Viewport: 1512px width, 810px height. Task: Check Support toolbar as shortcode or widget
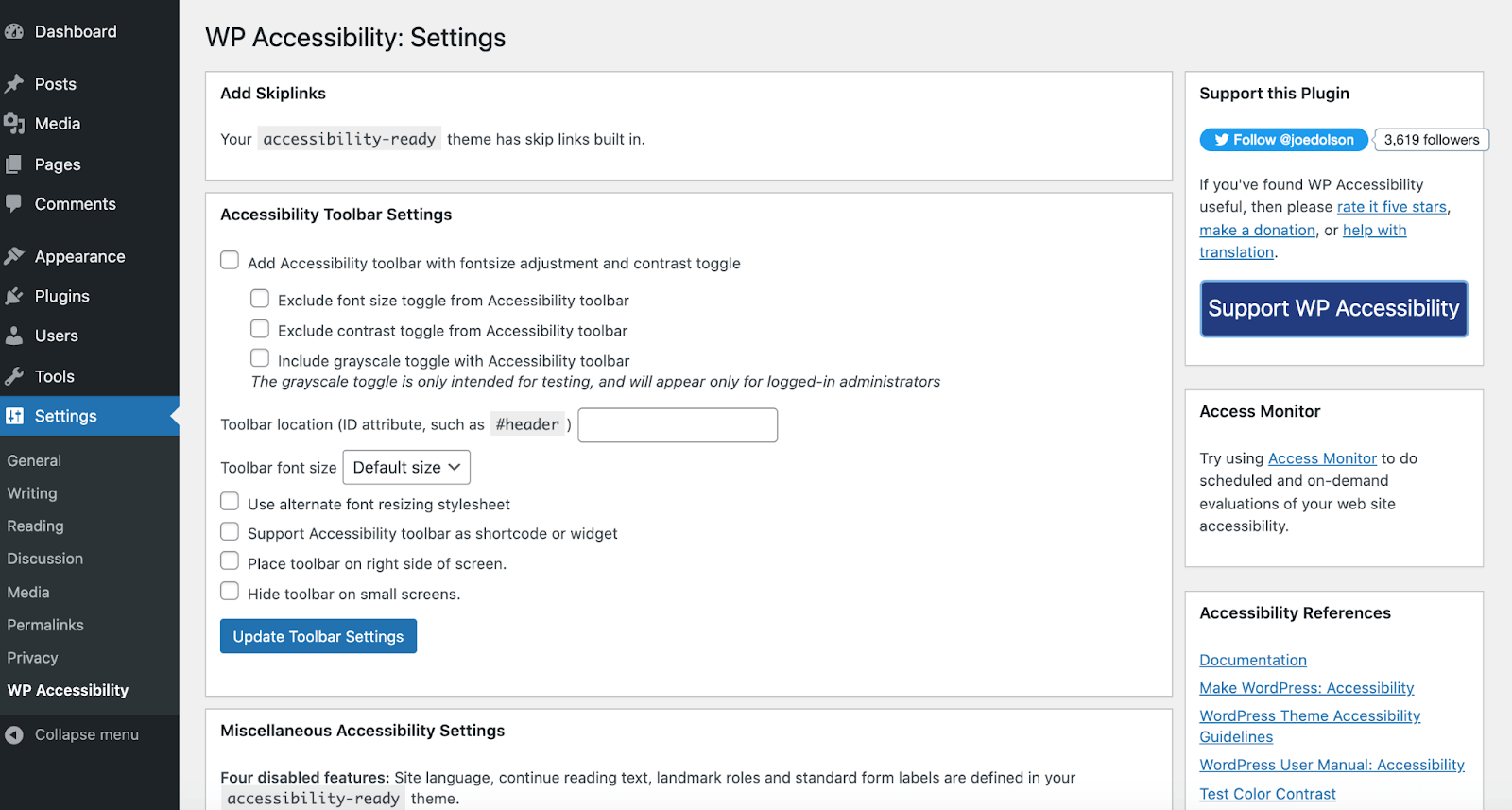click(230, 531)
